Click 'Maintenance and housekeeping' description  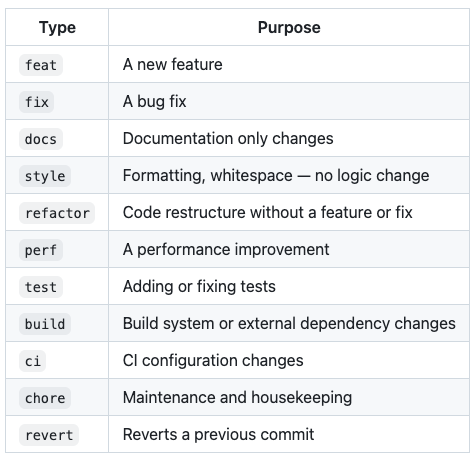[x=237, y=397]
